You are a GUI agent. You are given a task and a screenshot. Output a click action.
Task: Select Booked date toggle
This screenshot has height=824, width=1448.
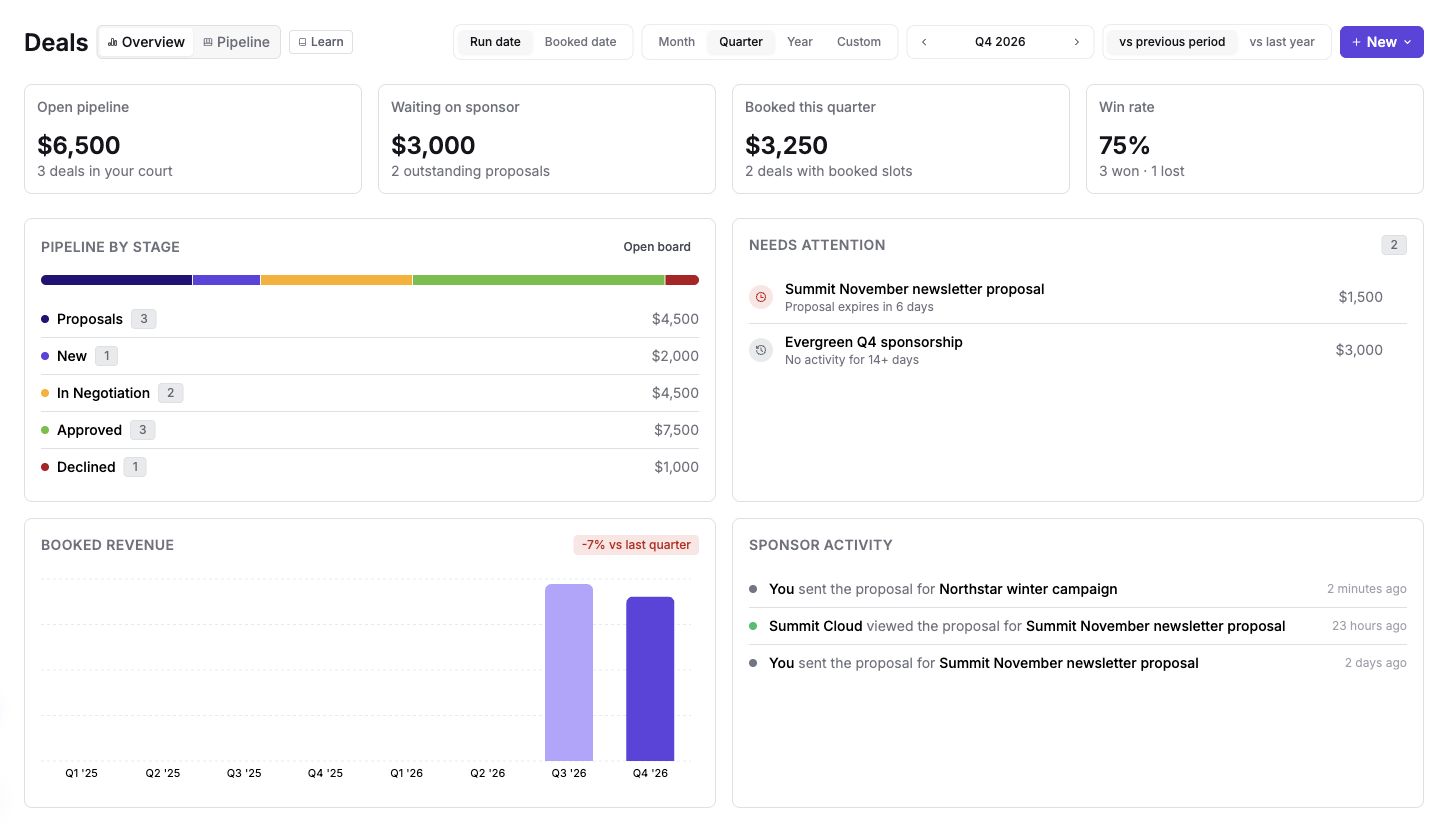[580, 42]
